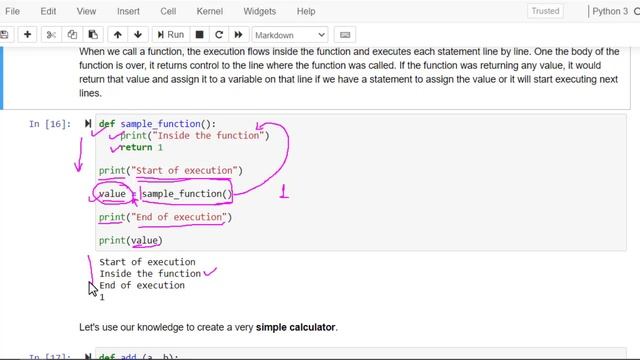Viewport: 640px width, 360px height.
Task: Open the View menu
Action: pyautogui.click(x=86, y=11)
